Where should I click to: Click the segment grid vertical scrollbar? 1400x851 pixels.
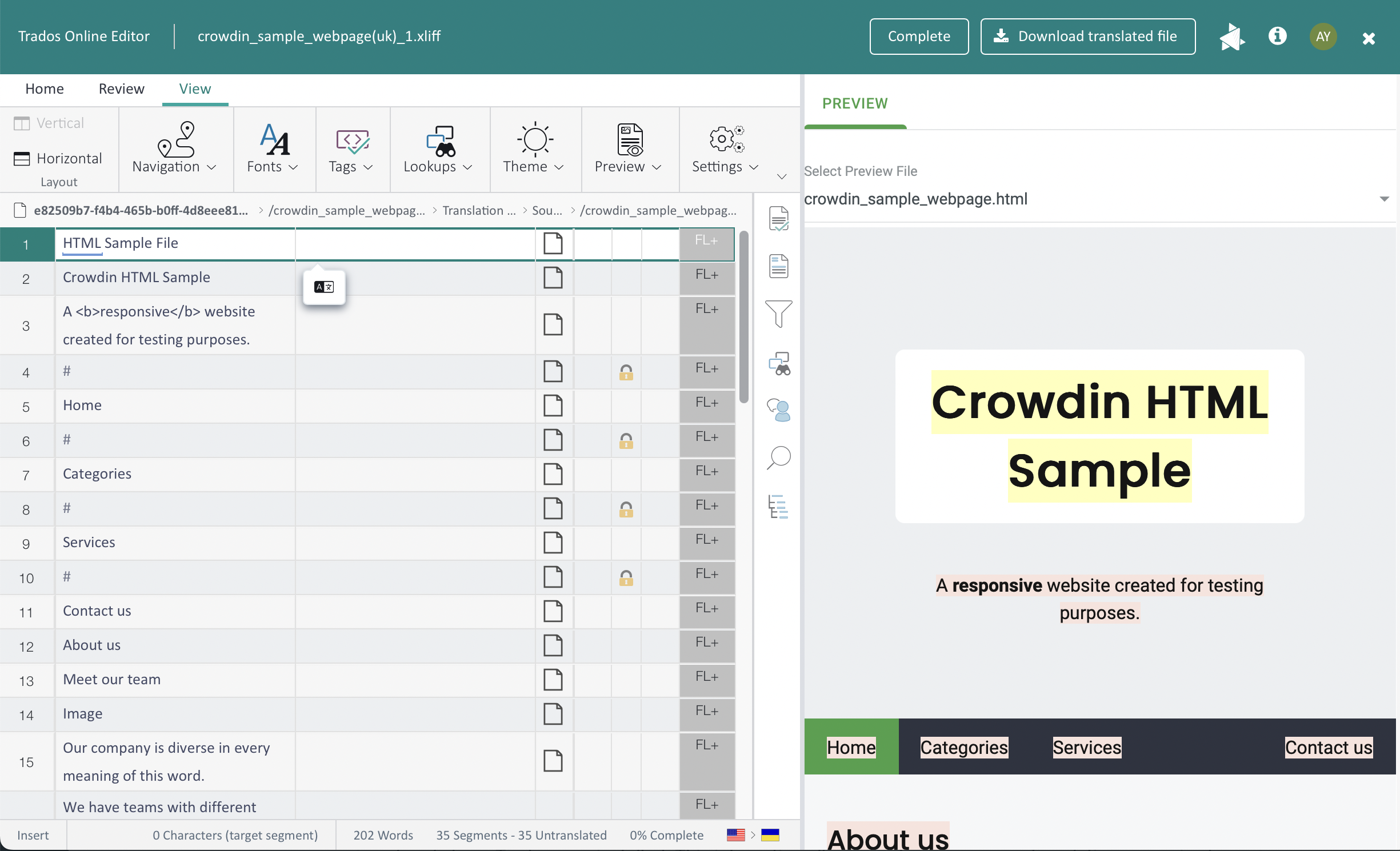click(743, 317)
